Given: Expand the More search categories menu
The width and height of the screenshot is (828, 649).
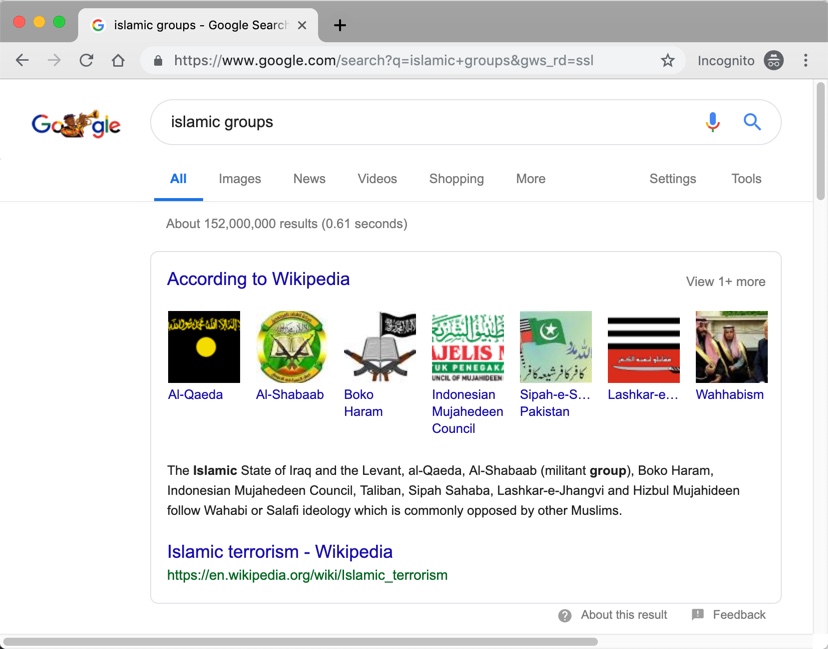Looking at the screenshot, I should click(531, 178).
